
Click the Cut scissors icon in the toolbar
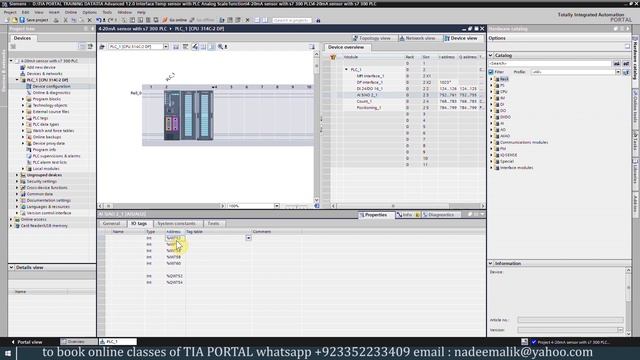tap(65, 20)
